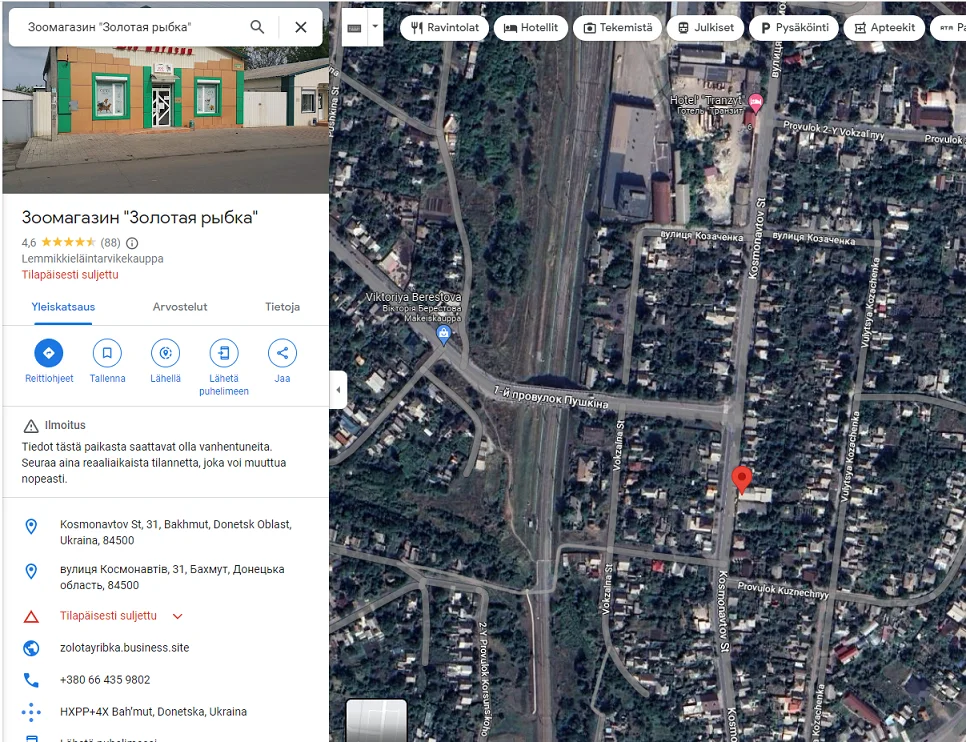966x742 pixels.
Task: Filter map by Apteekit chip
Action: click(883, 28)
